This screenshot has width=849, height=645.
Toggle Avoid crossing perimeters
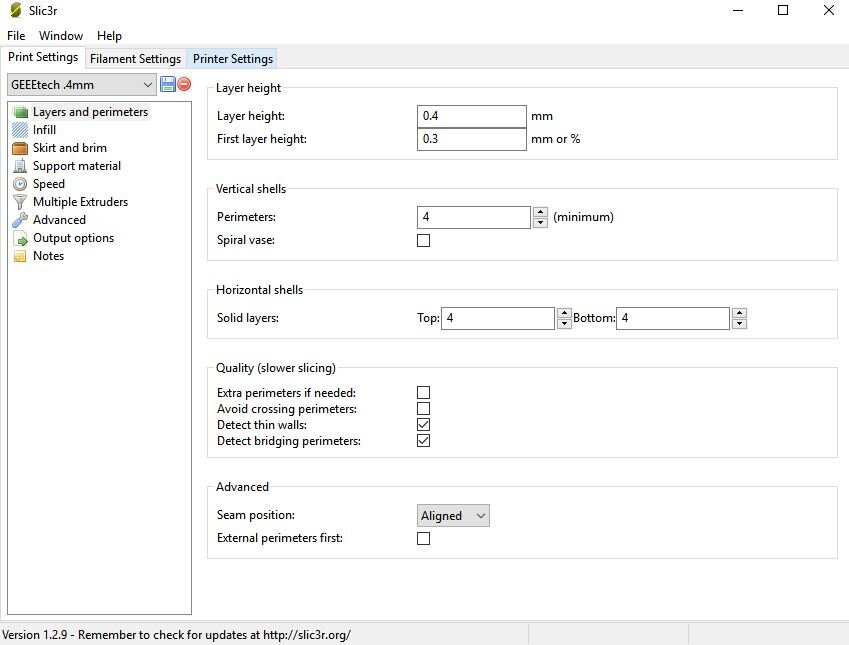pyautogui.click(x=423, y=409)
